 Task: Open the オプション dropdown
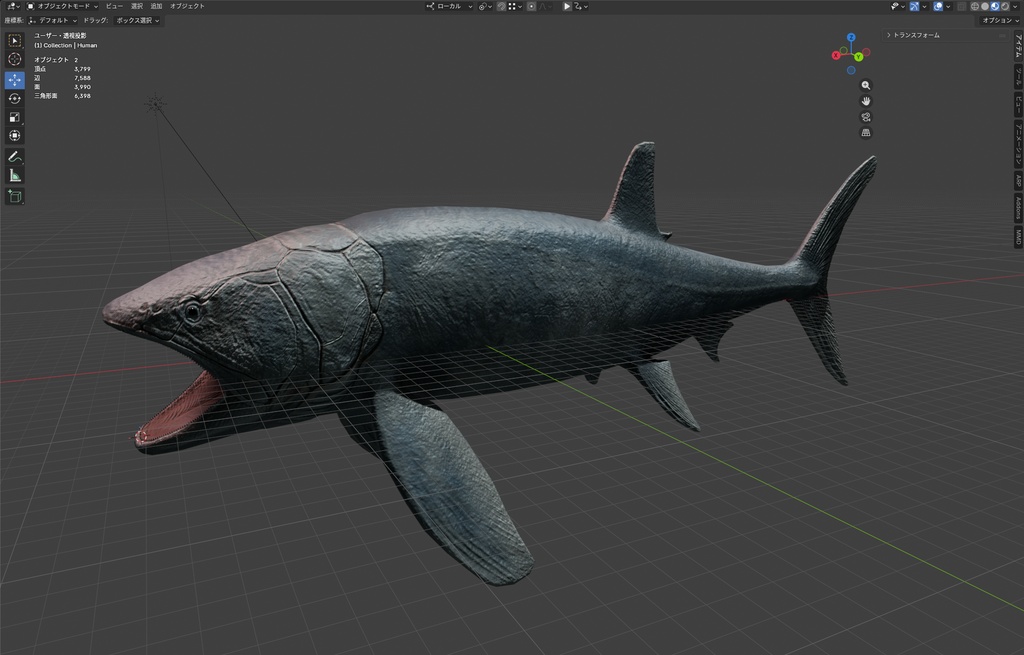point(1000,20)
